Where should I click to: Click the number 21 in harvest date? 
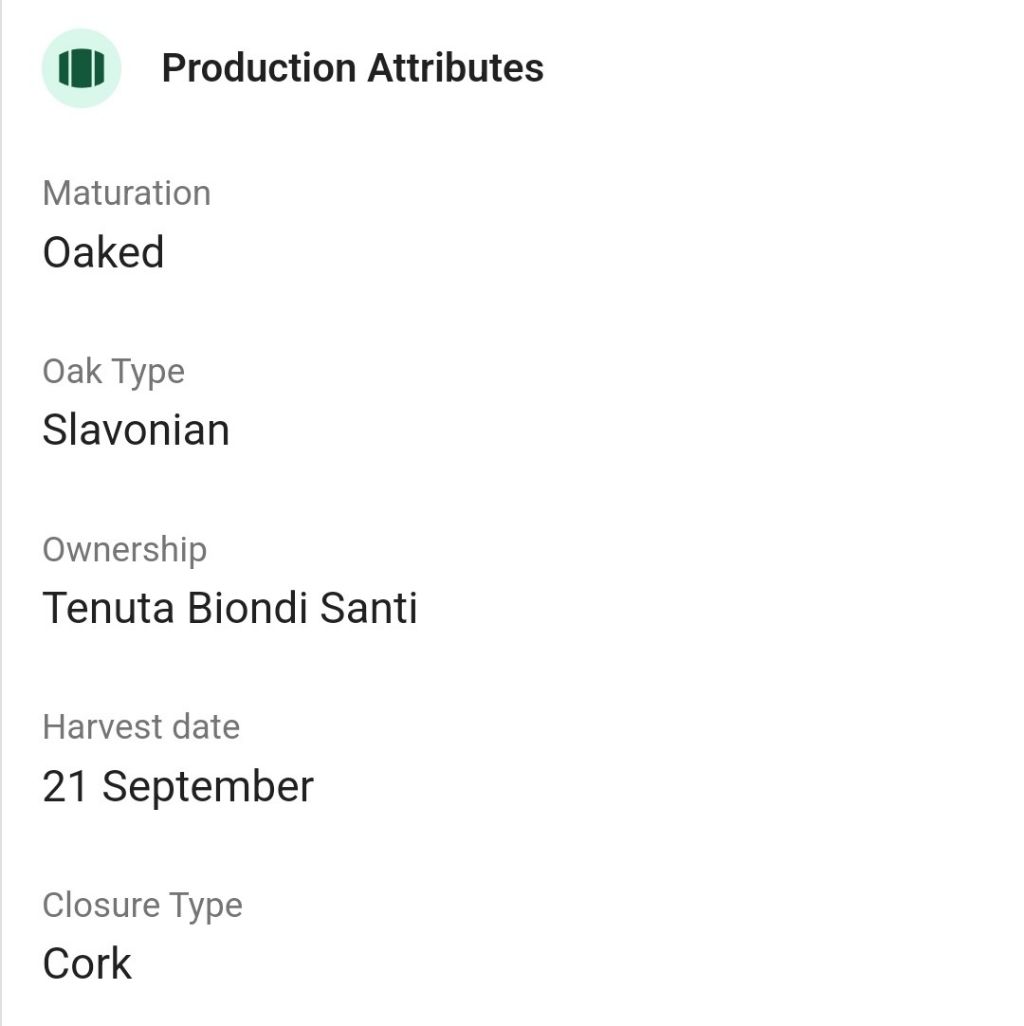(x=65, y=787)
